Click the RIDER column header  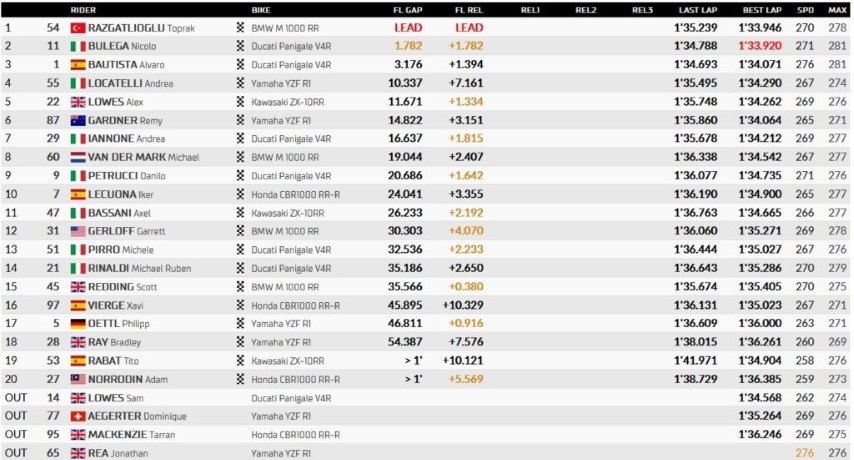(x=83, y=10)
